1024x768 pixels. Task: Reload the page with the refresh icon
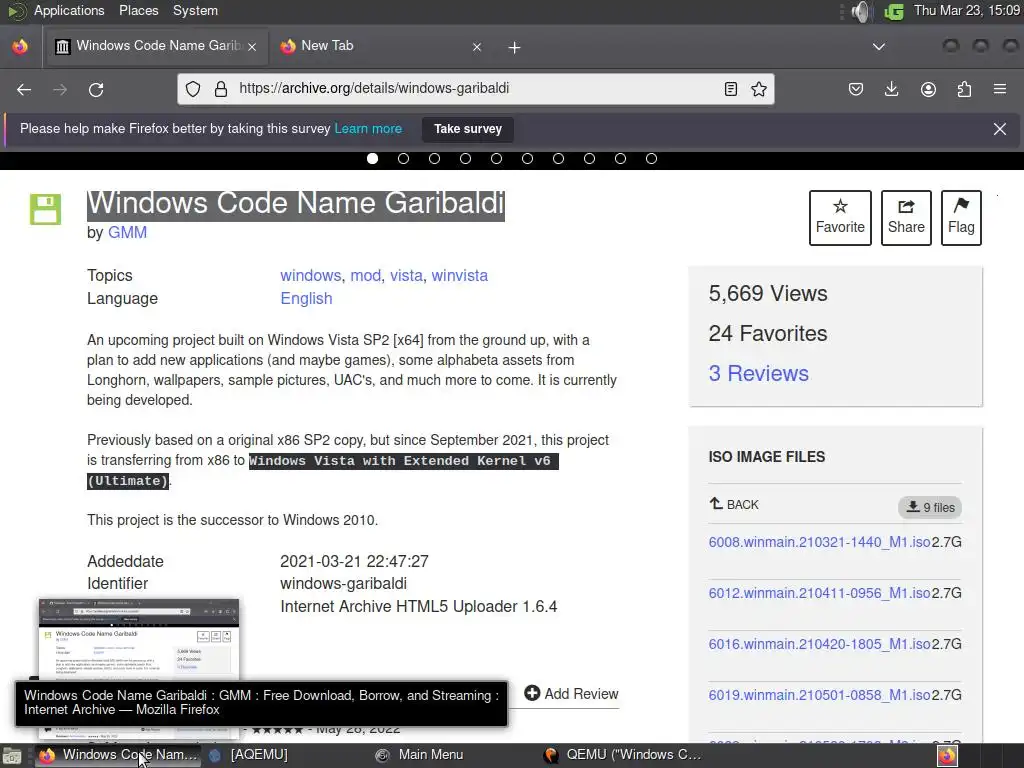pyautogui.click(x=96, y=89)
